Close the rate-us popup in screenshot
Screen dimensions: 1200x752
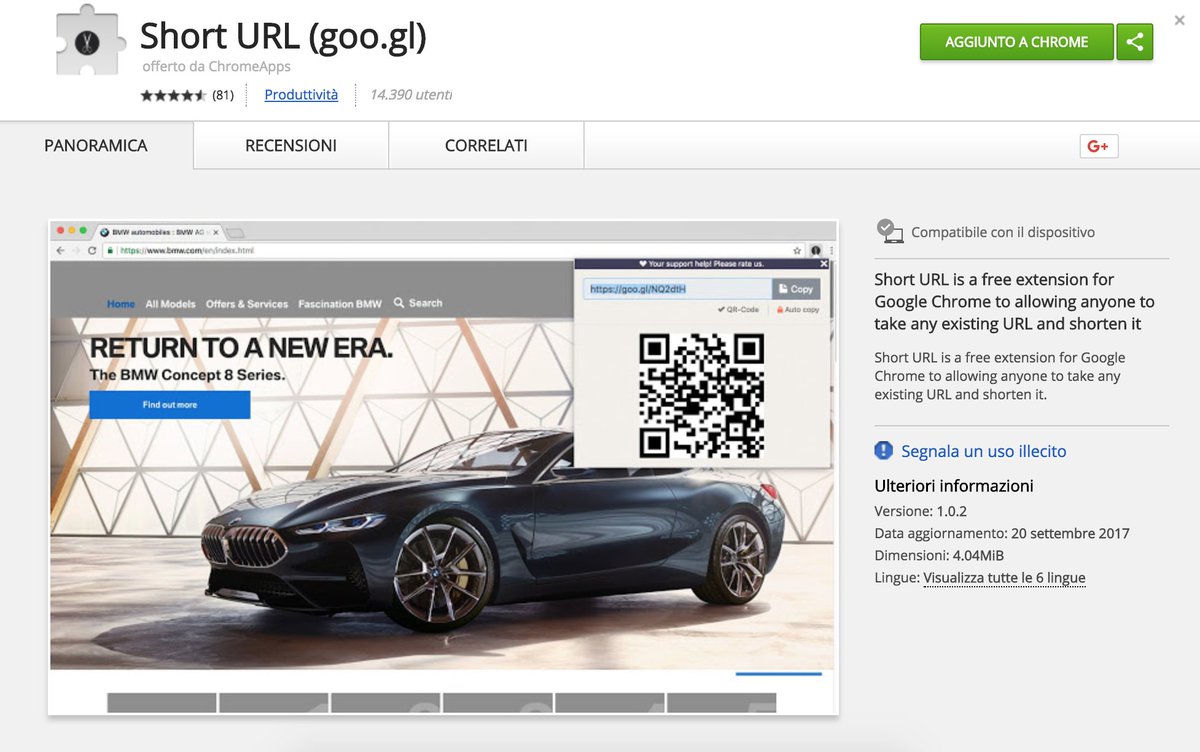point(824,264)
